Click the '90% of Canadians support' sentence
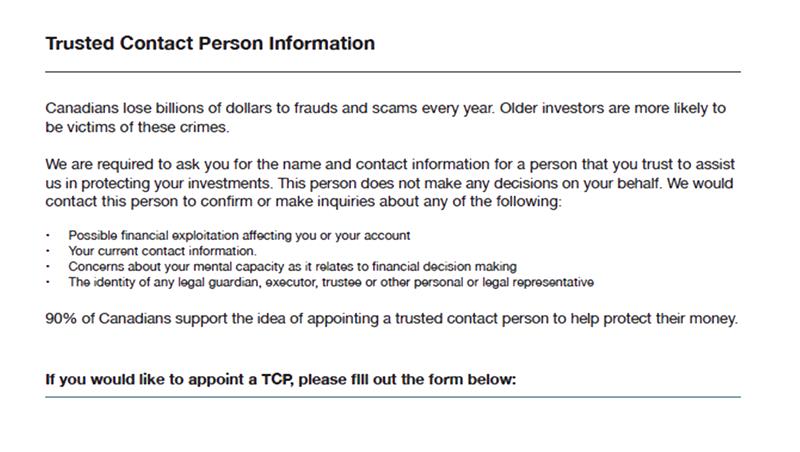 coord(391,319)
